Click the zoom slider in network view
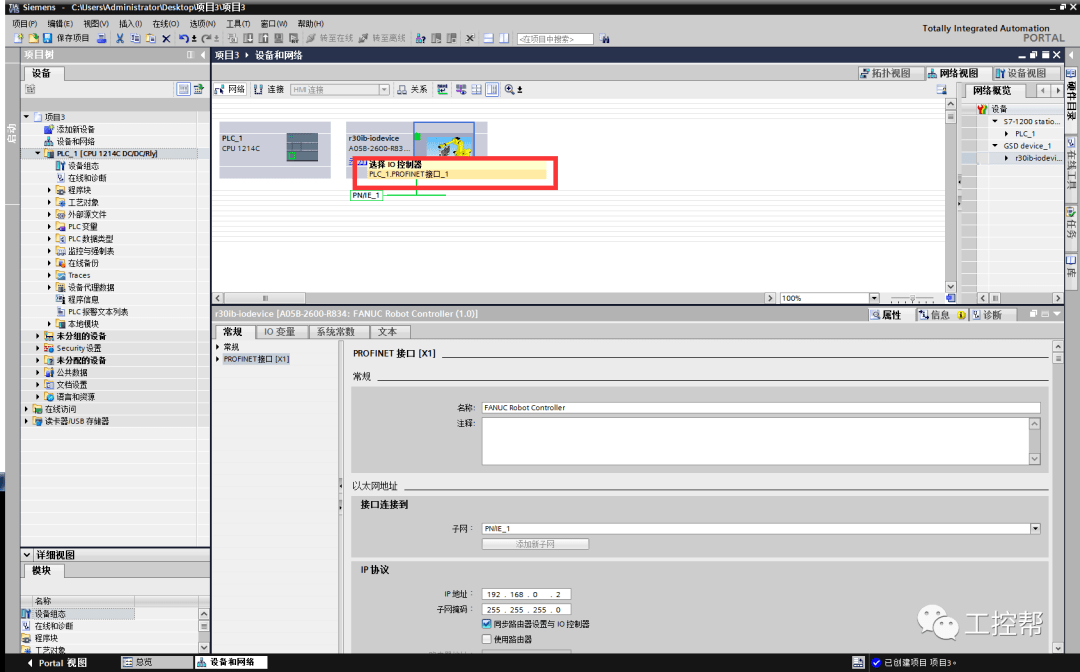Screen dimensions: 1080x672 point(912,299)
